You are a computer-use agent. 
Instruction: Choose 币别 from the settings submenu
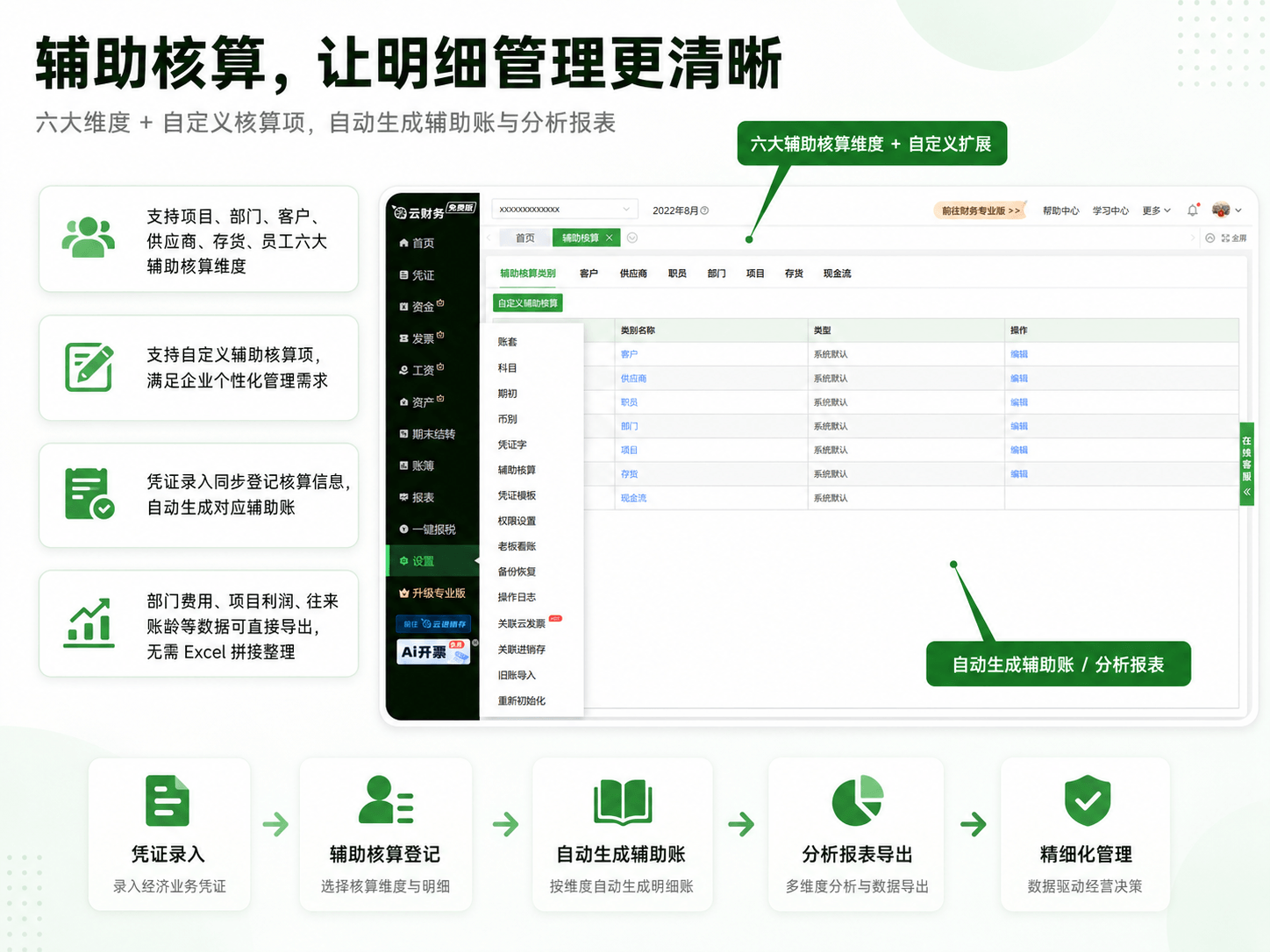[x=508, y=419]
